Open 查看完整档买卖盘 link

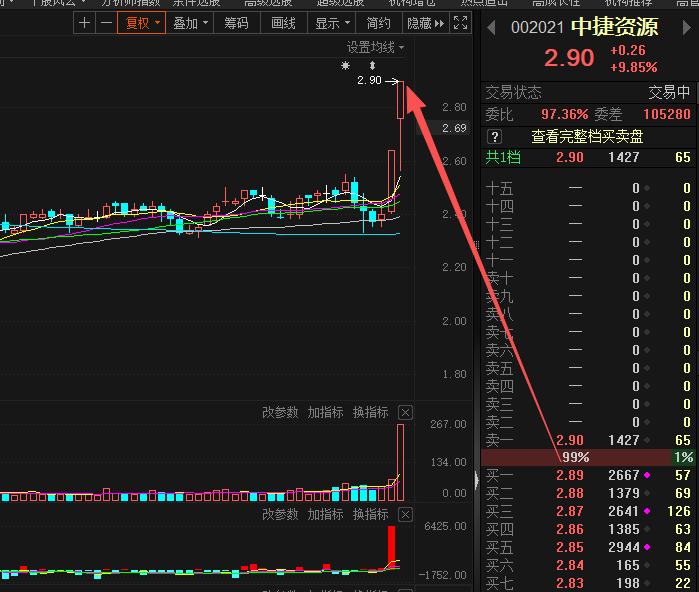587,136
